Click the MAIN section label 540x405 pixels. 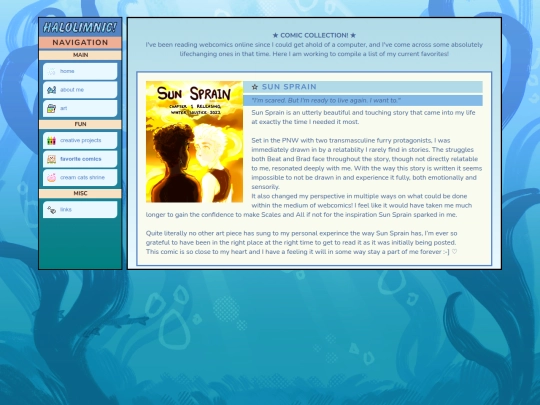point(80,55)
